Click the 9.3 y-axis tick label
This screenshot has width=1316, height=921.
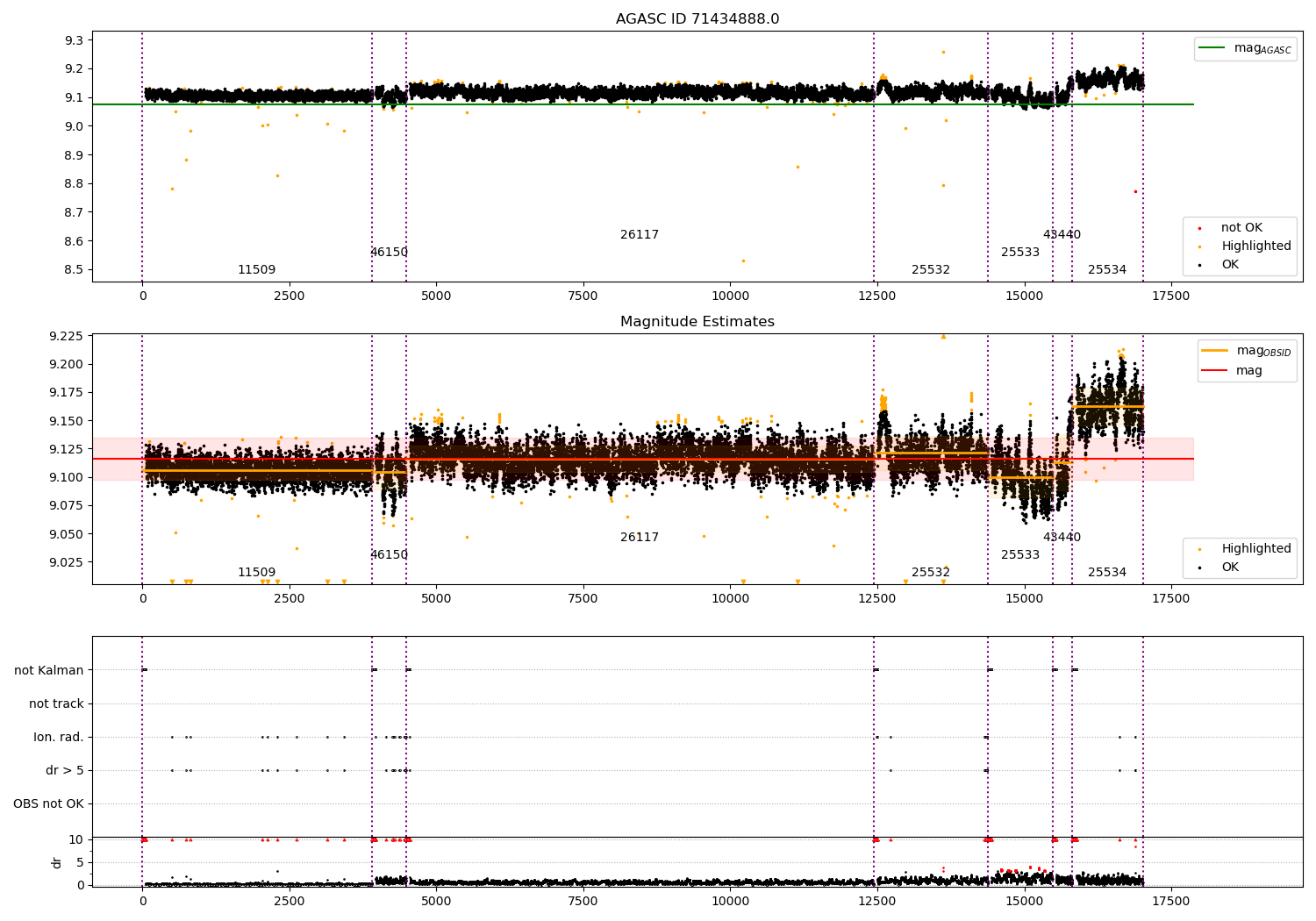[x=75, y=40]
